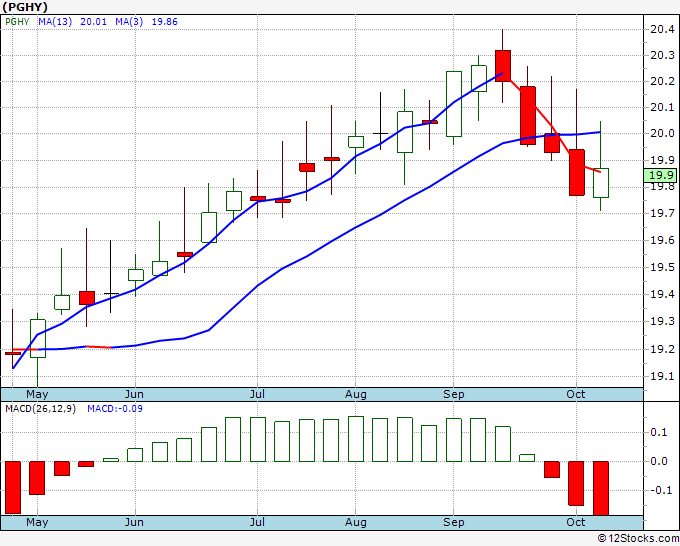
Task: Click the 20.4 price axis label
Action: coord(662,29)
